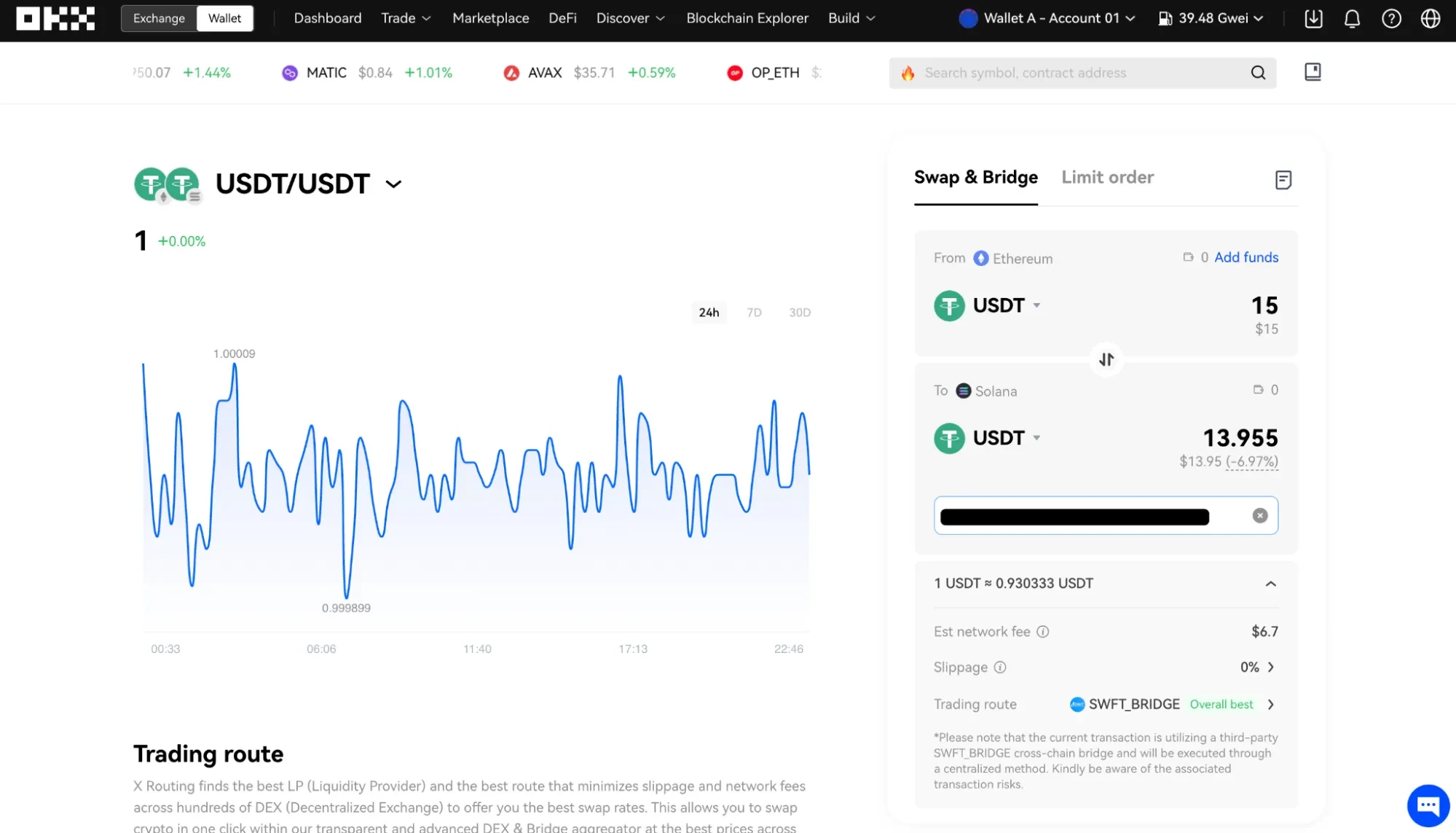Click the gas pump Gwei icon
1456x833 pixels.
[x=1165, y=18]
